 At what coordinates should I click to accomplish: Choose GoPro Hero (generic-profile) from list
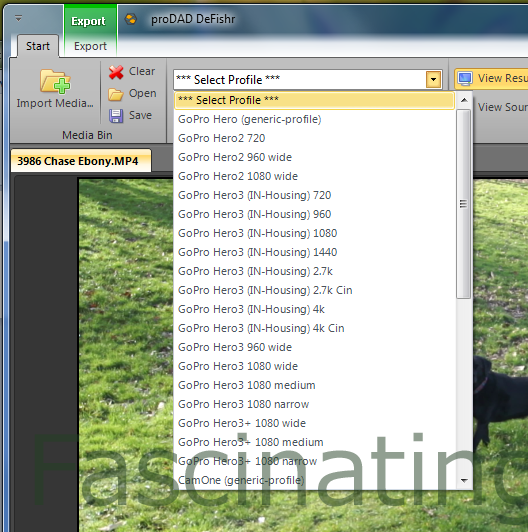tap(314, 119)
